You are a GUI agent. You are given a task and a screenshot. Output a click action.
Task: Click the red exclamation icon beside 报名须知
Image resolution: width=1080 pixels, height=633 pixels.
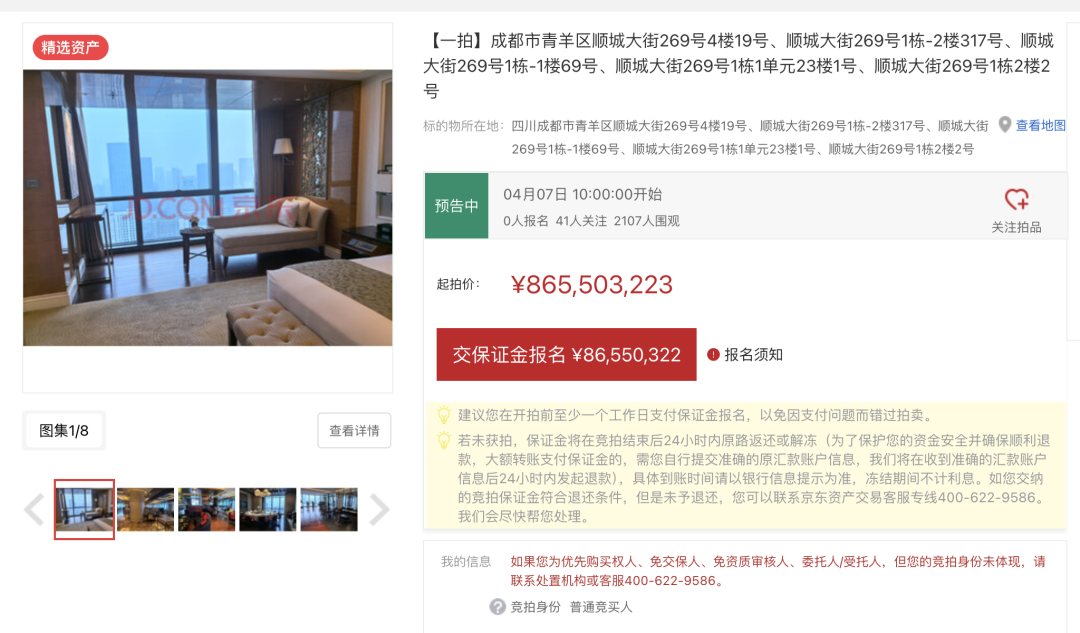point(713,355)
